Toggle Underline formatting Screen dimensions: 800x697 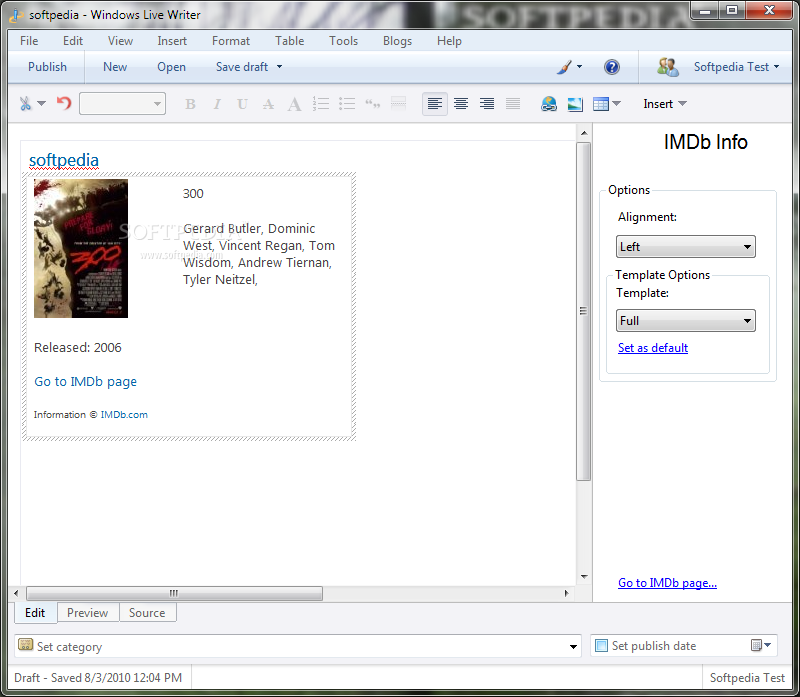pos(242,104)
